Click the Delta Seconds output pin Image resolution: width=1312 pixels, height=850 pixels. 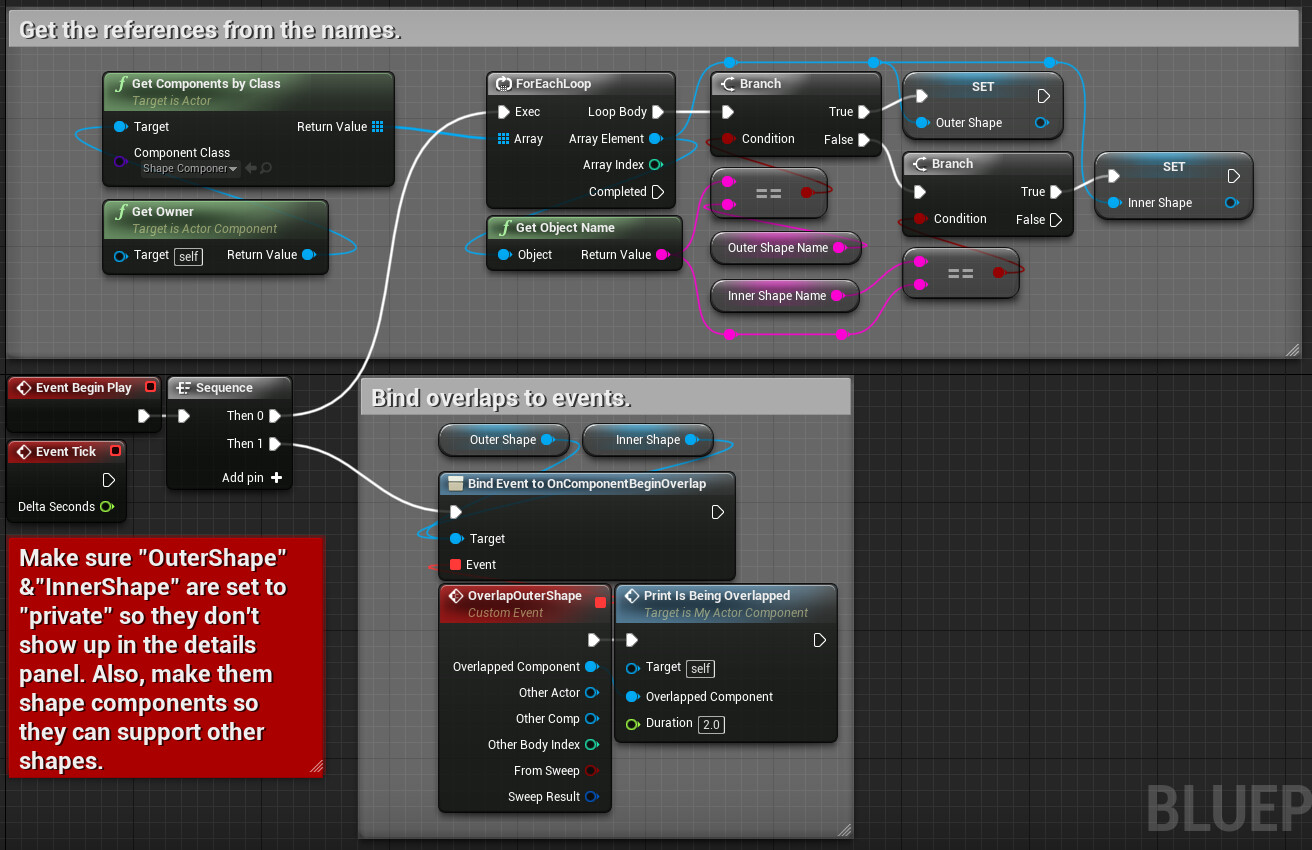(x=107, y=507)
